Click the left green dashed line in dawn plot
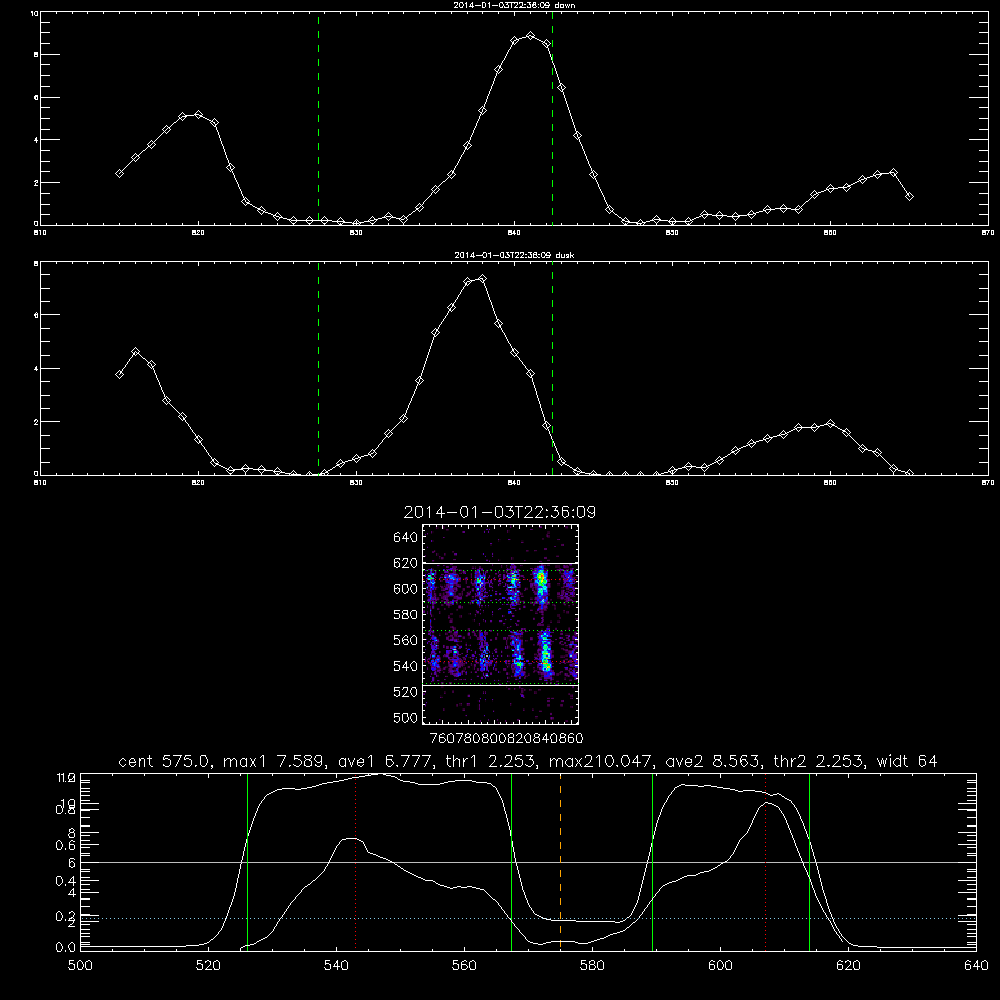This screenshot has width=1000, height=1000. 318,119
